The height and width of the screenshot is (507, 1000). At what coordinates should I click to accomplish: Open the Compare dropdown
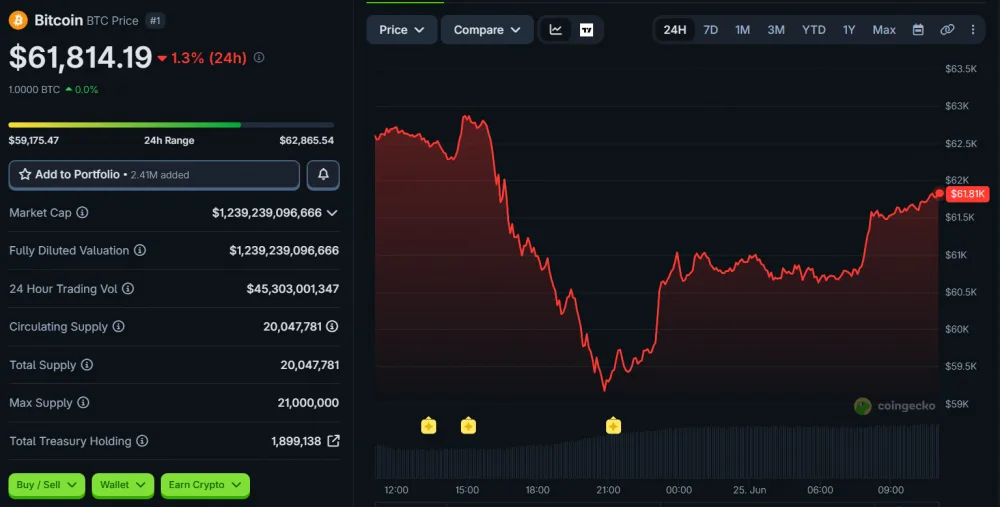[x=487, y=30]
